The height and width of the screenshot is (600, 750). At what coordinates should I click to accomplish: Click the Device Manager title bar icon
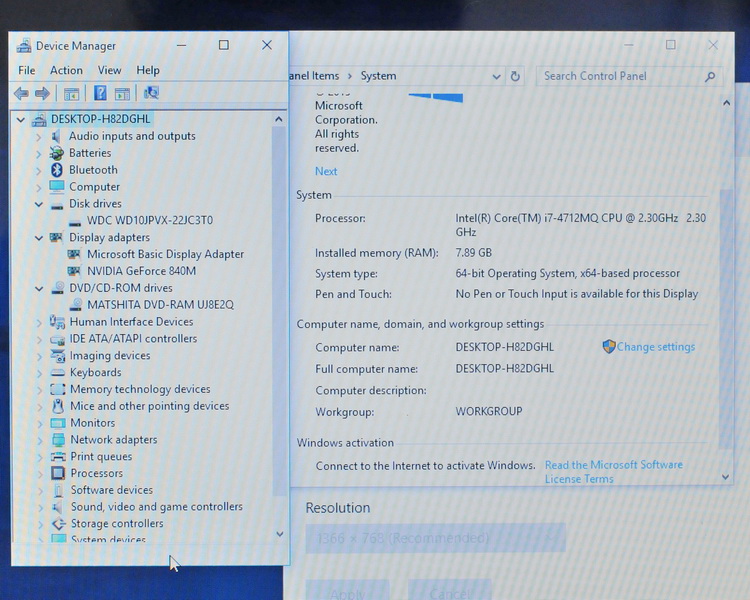click(x=23, y=46)
